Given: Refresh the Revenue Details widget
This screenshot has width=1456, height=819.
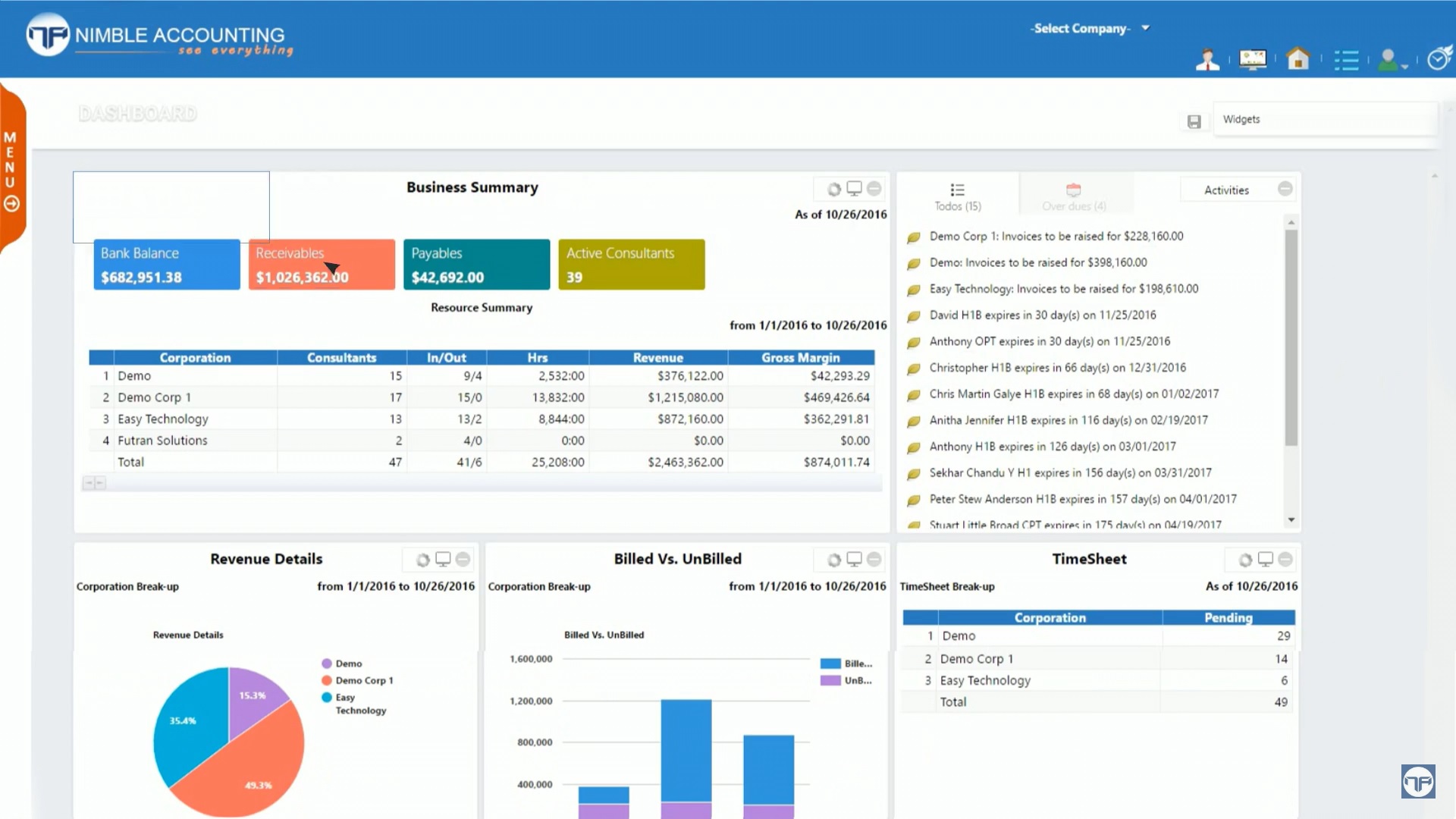Looking at the screenshot, I should 423,560.
